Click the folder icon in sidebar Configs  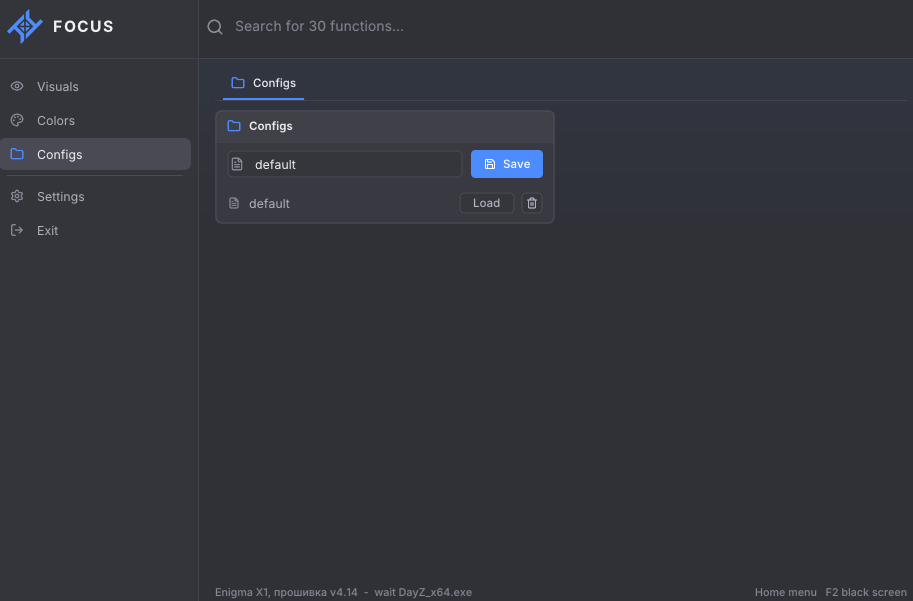(x=17, y=154)
